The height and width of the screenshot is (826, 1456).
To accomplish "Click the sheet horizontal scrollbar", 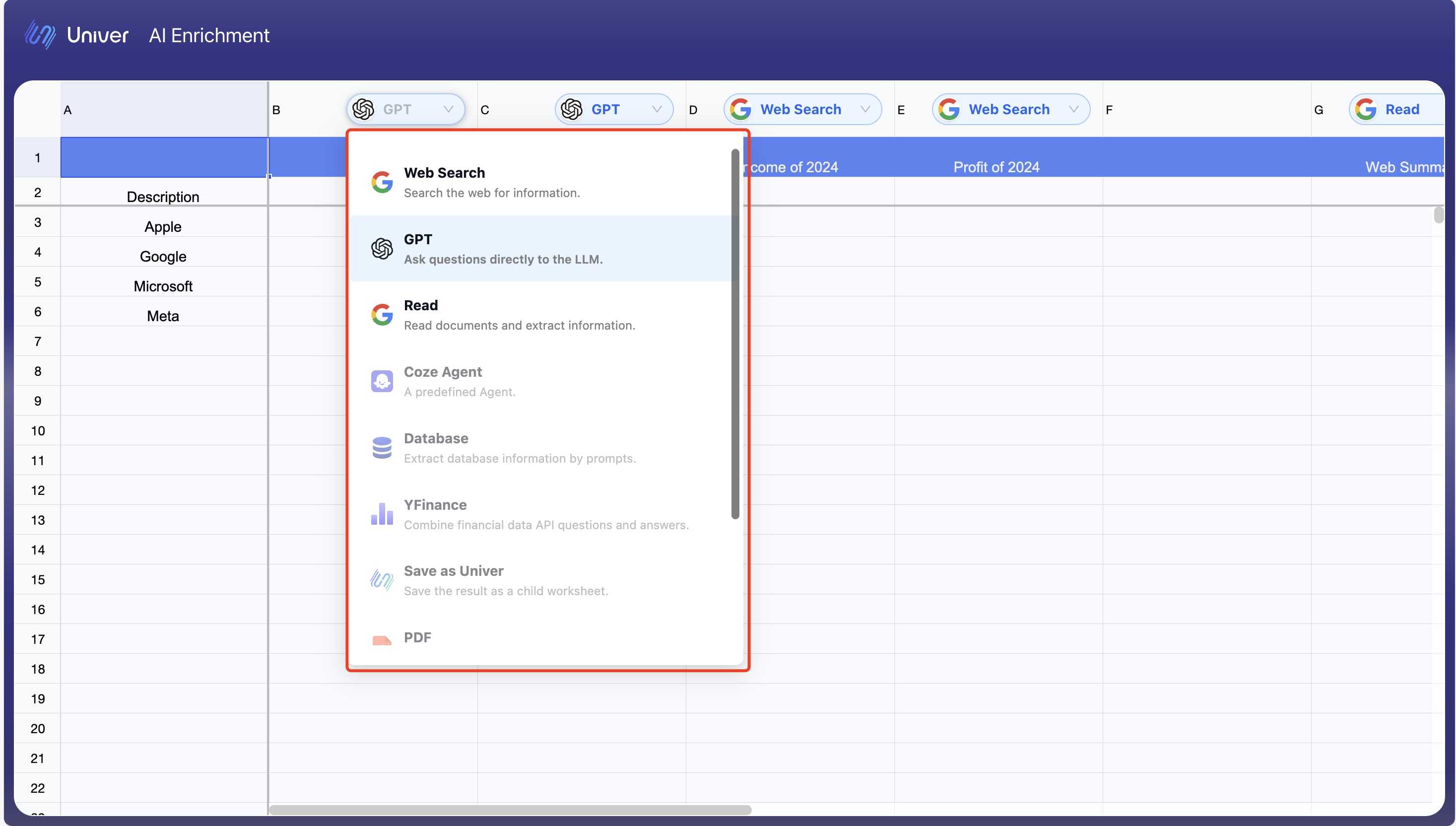I will [x=510, y=810].
